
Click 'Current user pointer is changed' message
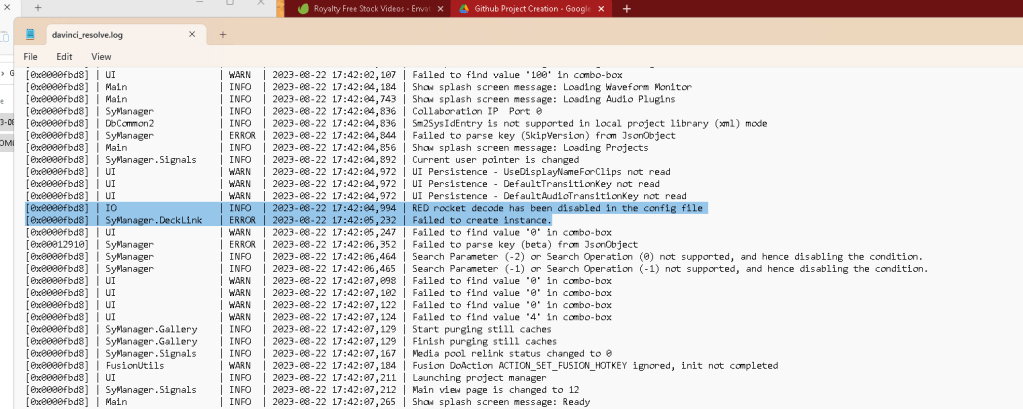click(x=495, y=160)
